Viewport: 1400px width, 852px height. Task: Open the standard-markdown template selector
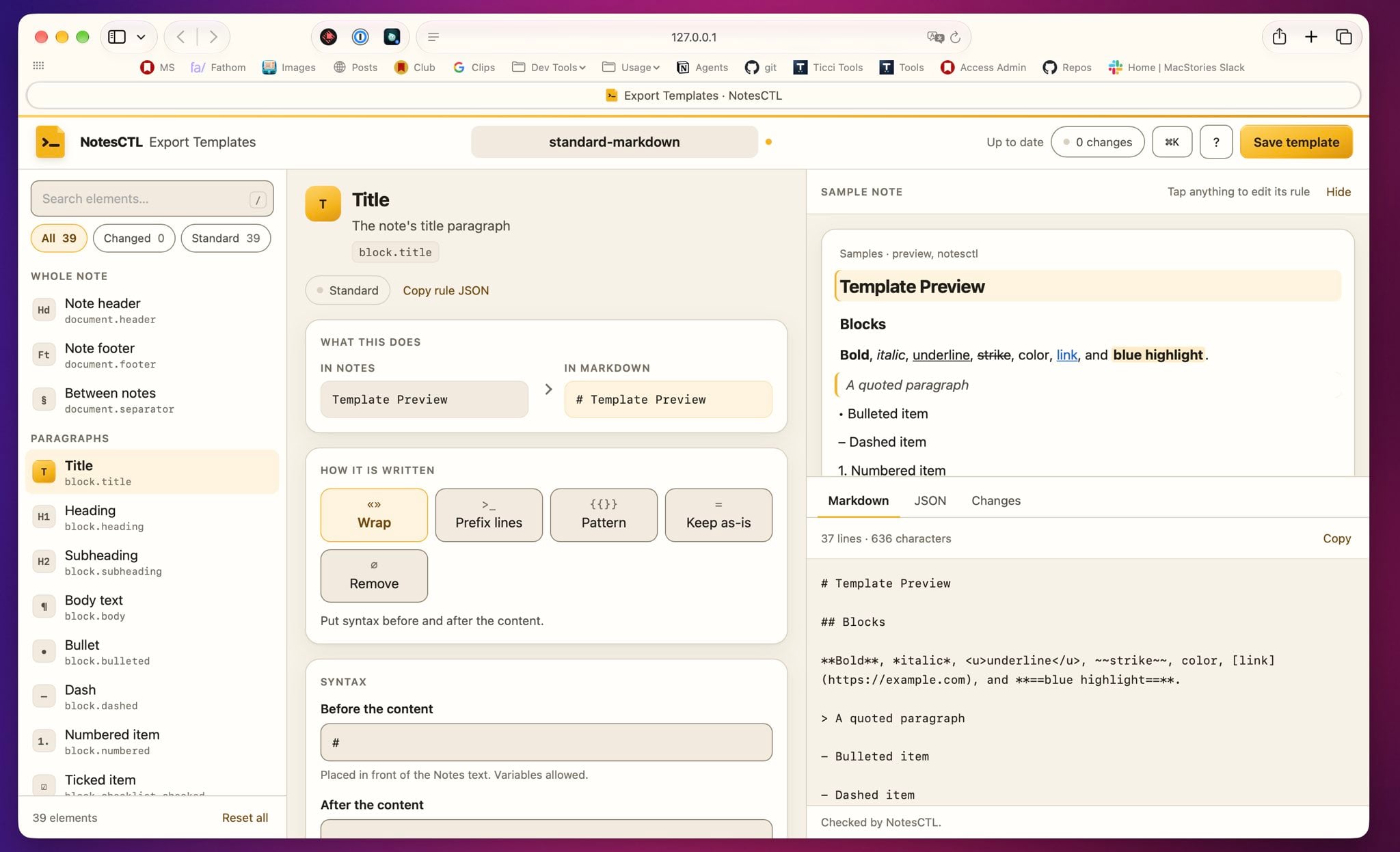point(614,142)
